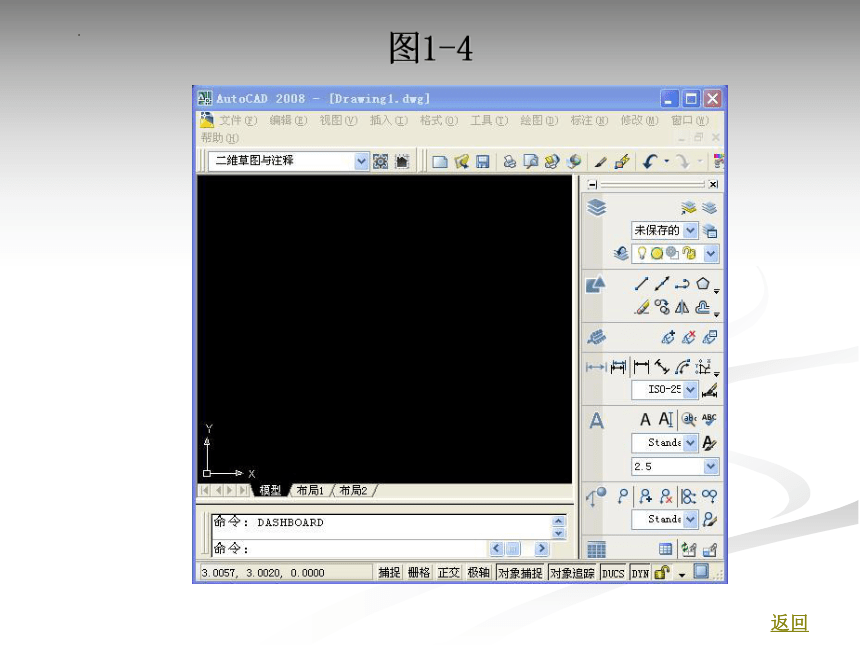Click the Clean Screen icon in status bar

click(701, 572)
